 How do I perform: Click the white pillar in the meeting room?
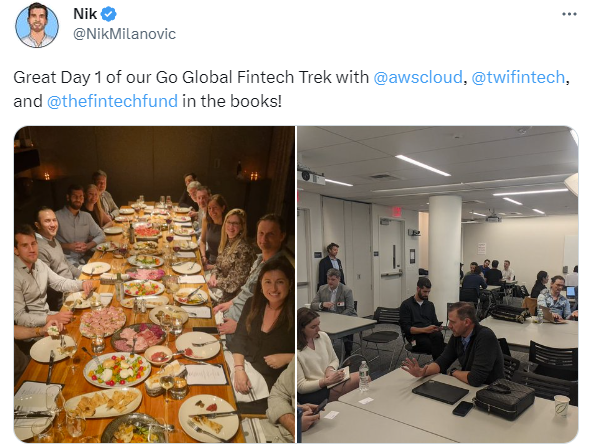click(445, 255)
